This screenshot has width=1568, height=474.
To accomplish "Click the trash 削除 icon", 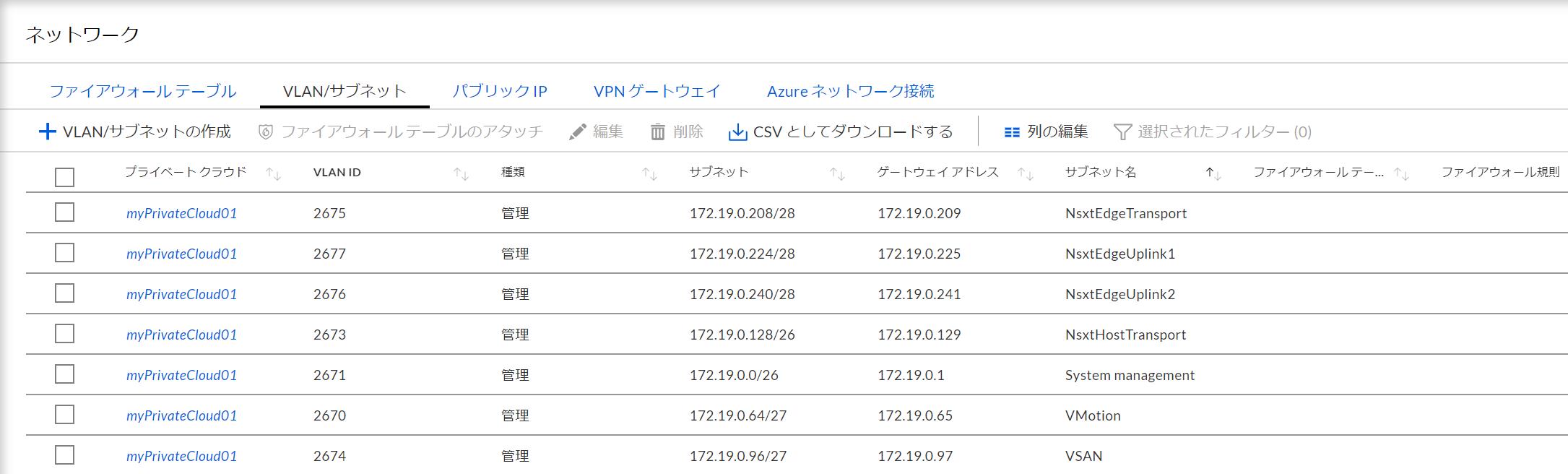I will tap(657, 132).
